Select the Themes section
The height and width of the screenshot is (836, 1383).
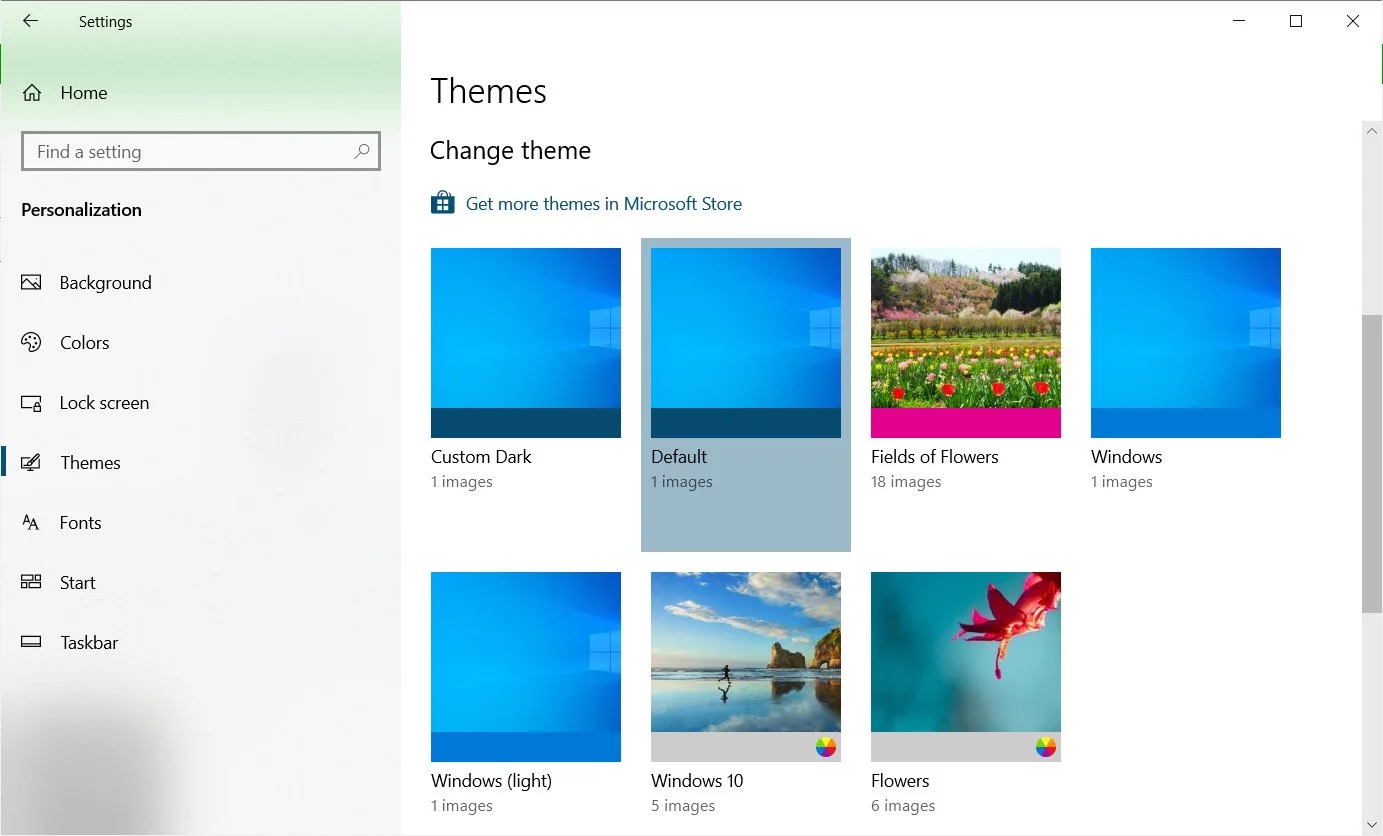coord(200,463)
